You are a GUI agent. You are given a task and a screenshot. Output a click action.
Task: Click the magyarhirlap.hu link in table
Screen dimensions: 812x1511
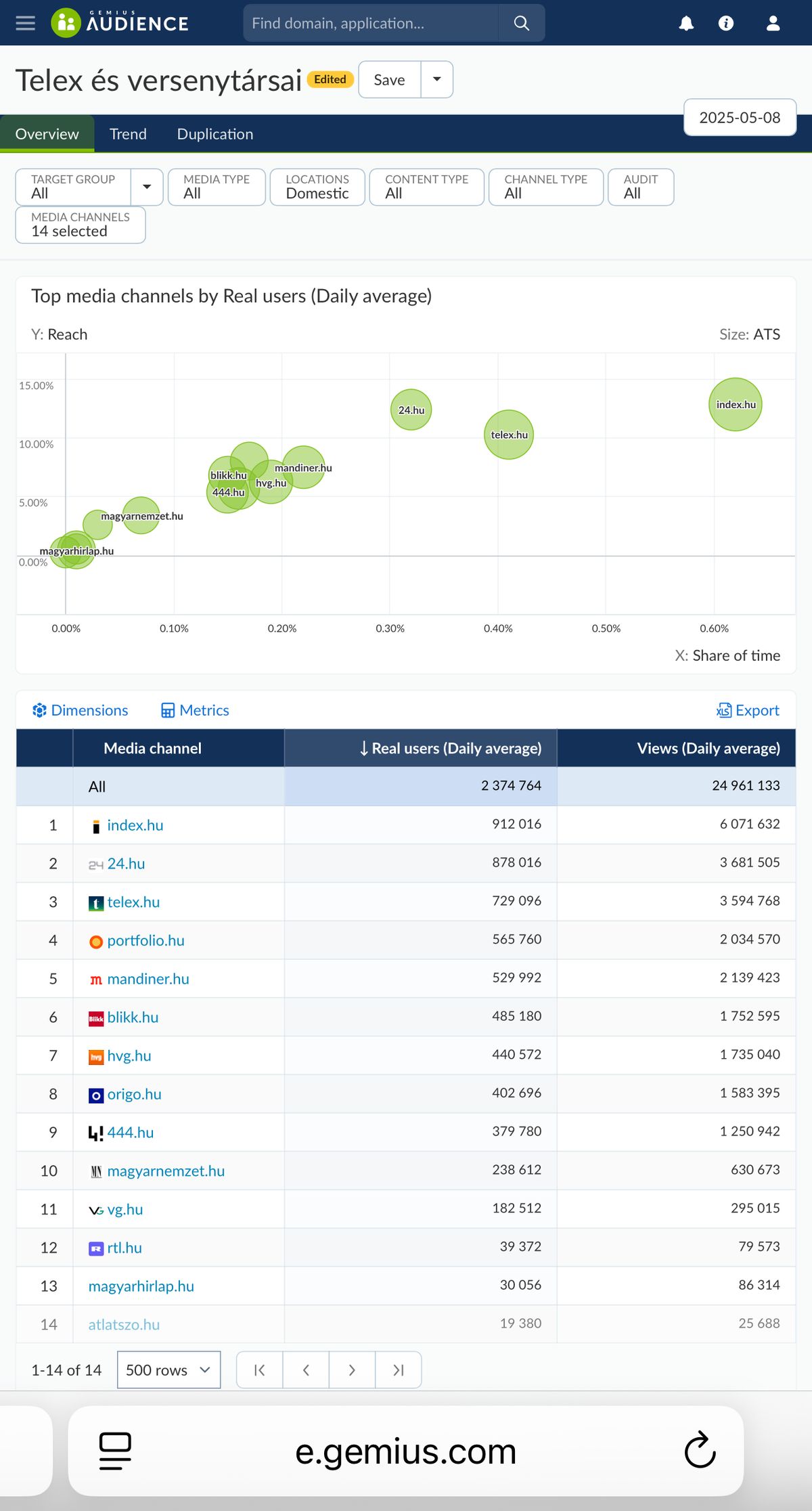(141, 1286)
